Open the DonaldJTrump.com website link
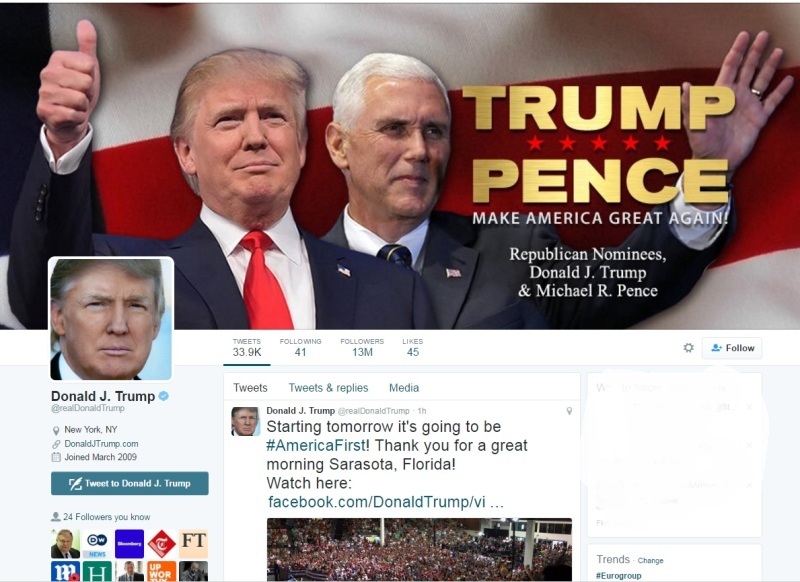 101,444
